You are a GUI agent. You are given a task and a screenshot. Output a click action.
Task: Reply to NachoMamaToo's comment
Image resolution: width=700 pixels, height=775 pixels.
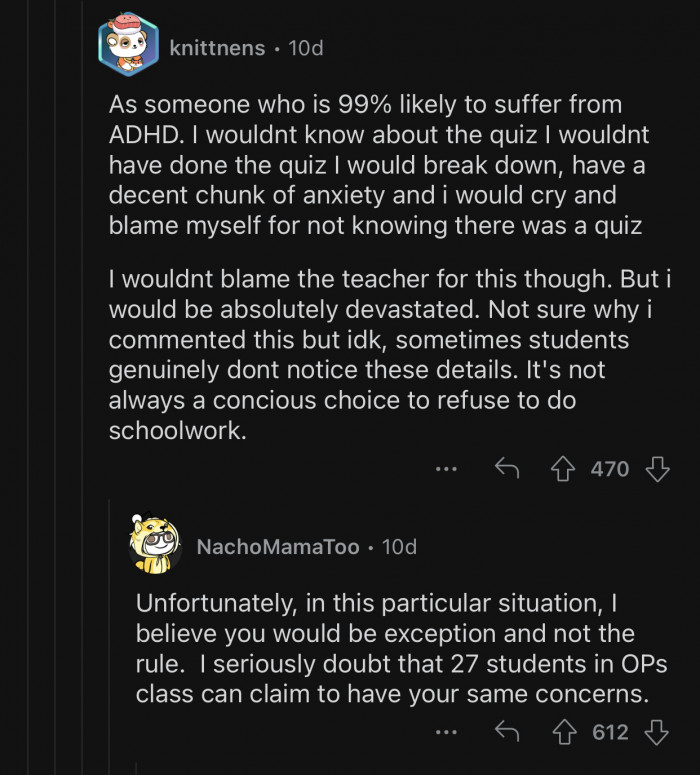509,733
